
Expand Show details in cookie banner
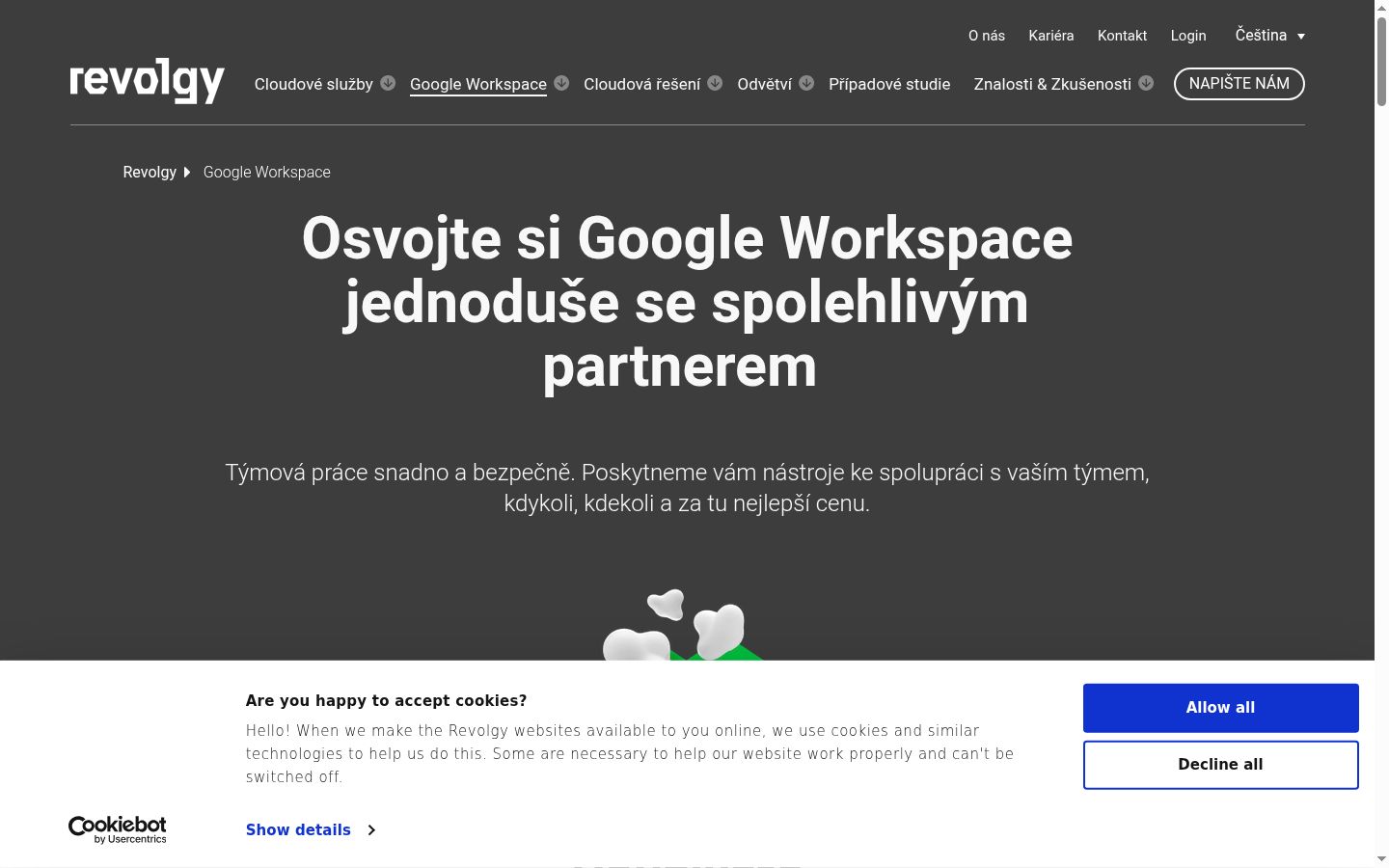311,829
